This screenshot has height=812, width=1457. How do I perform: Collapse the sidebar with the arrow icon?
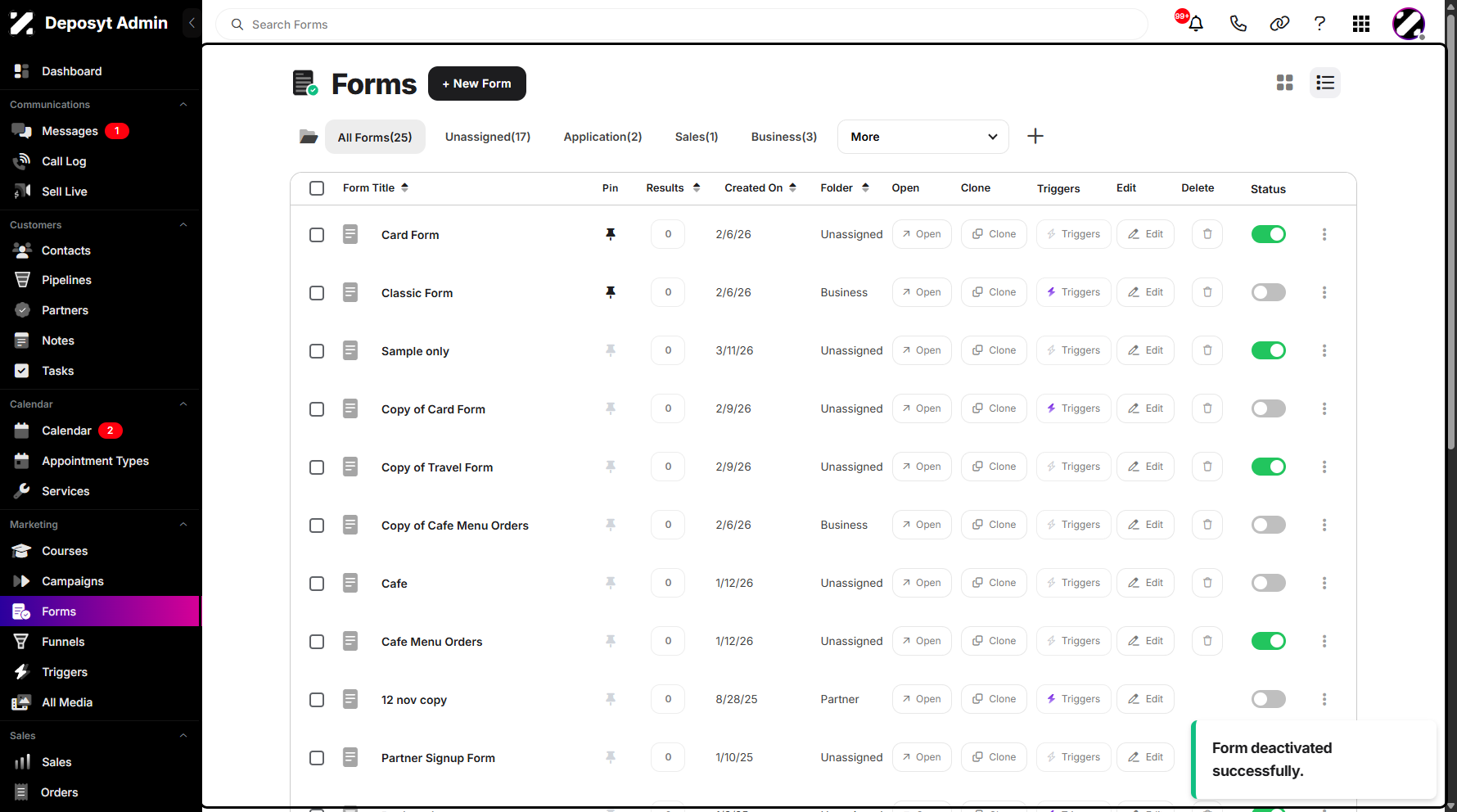192,23
